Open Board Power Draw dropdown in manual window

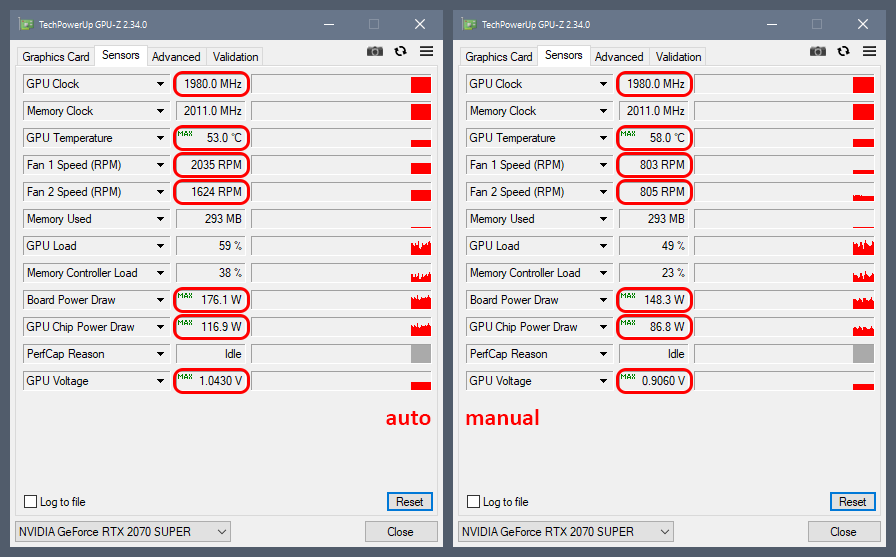[603, 300]
